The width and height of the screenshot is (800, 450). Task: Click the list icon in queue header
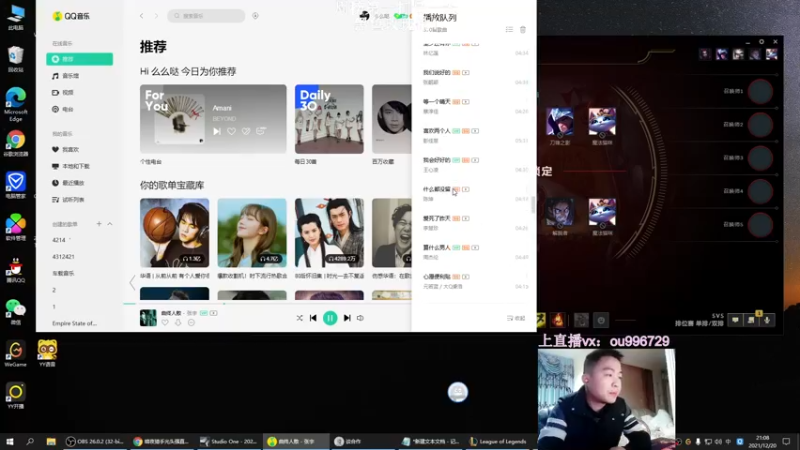click(x=509, y=30)
